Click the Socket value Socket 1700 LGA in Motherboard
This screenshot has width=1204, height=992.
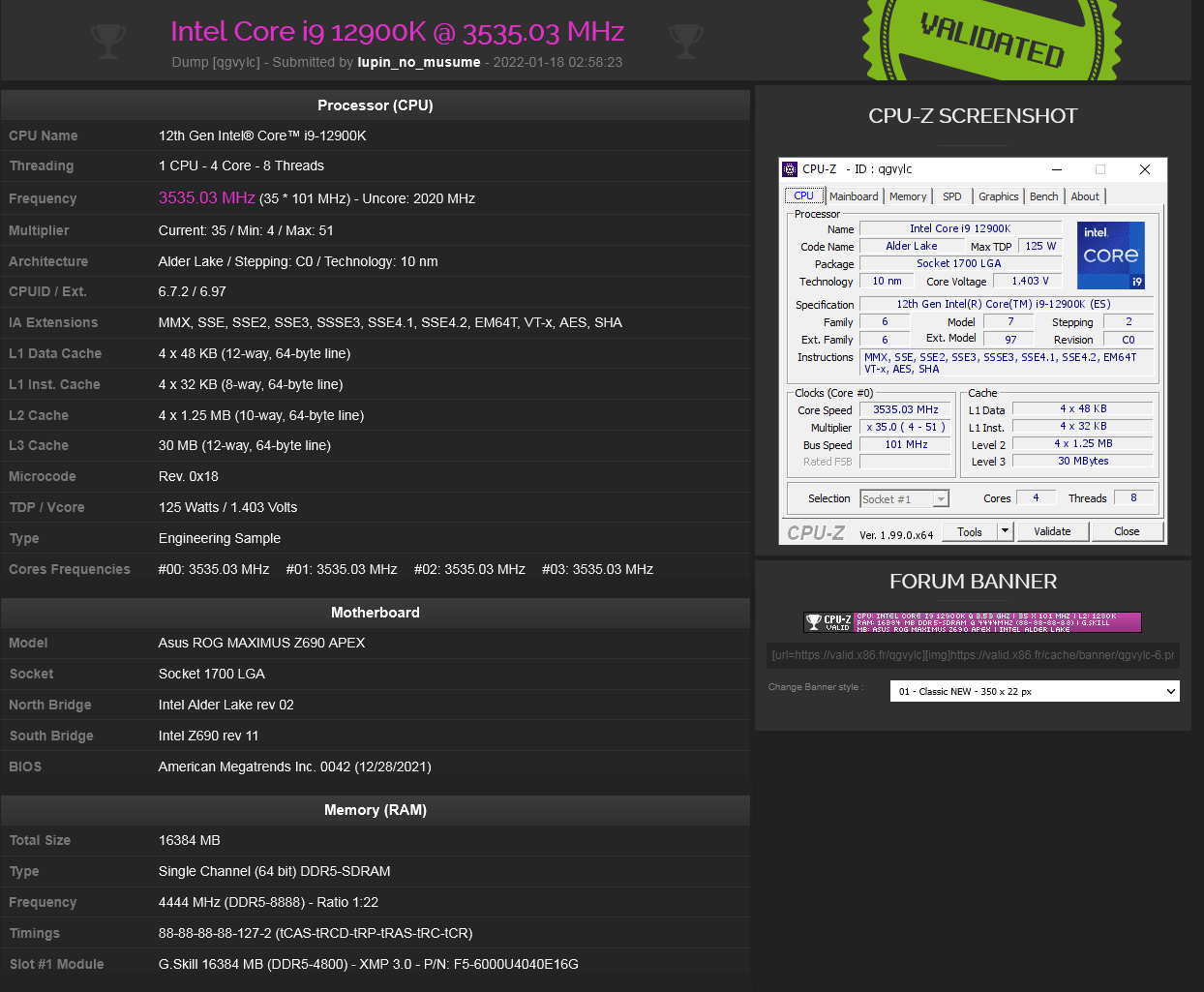click(x=212, y=674)
